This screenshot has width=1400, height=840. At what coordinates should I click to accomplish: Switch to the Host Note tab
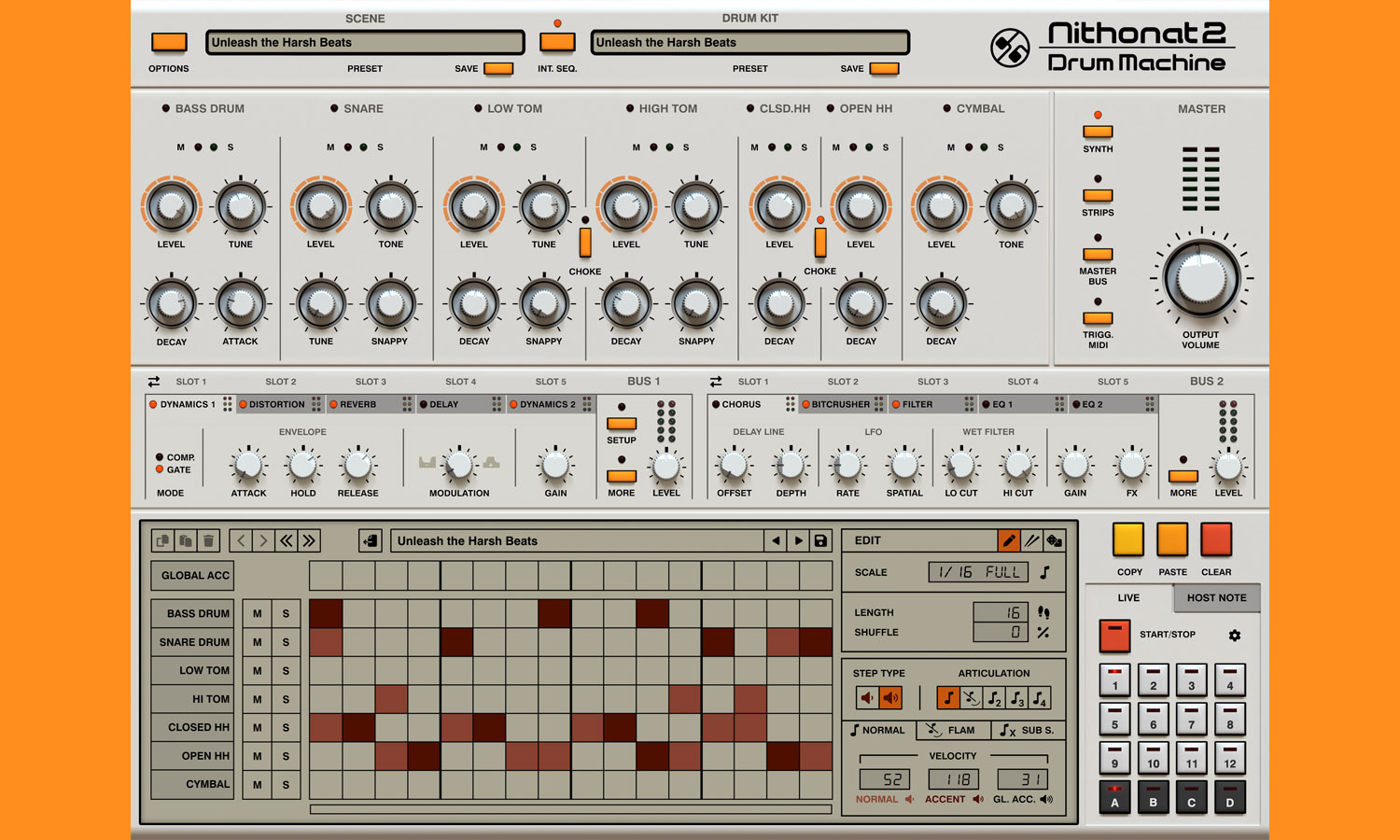point(1216,597)
